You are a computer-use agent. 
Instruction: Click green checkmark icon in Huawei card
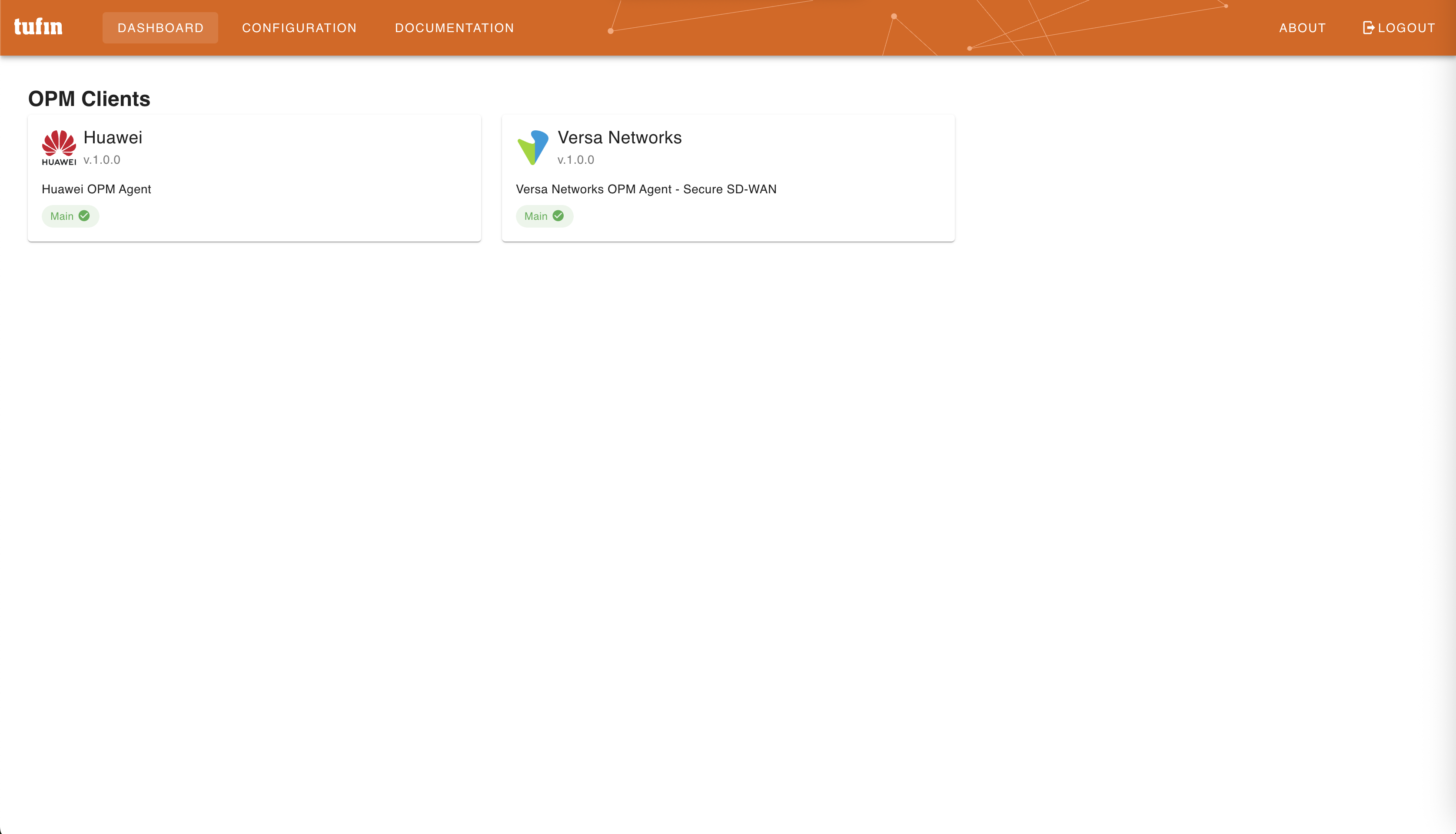[84, 216]
